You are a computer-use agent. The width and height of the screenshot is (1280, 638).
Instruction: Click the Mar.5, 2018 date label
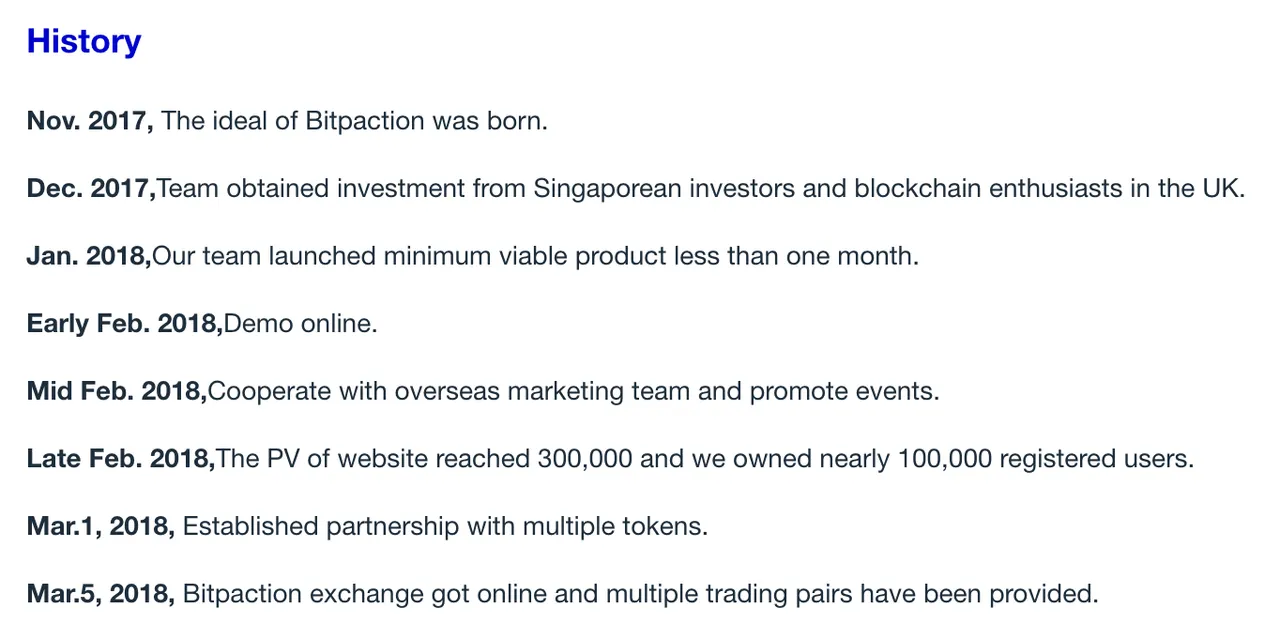pos(101,594)
